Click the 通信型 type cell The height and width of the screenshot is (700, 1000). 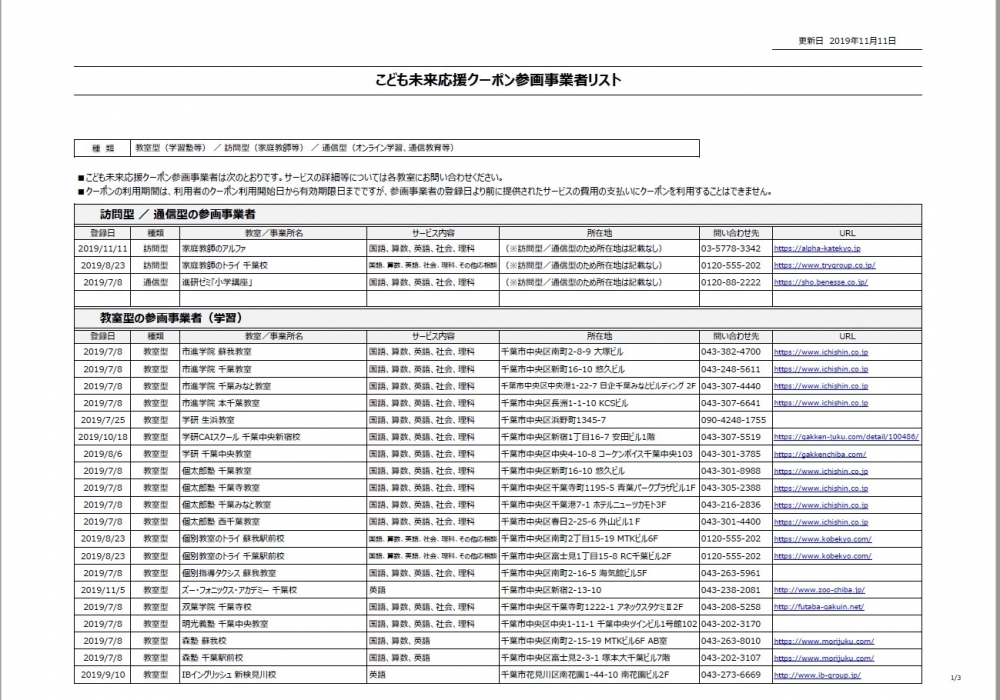[x=155, y=282]
